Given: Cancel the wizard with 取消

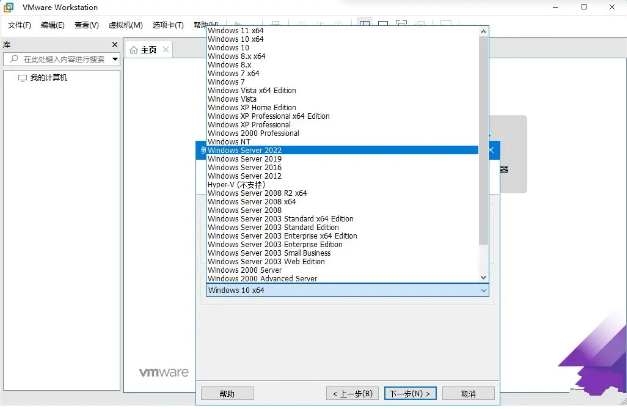Looking at the screenshot, I should 468,394.
